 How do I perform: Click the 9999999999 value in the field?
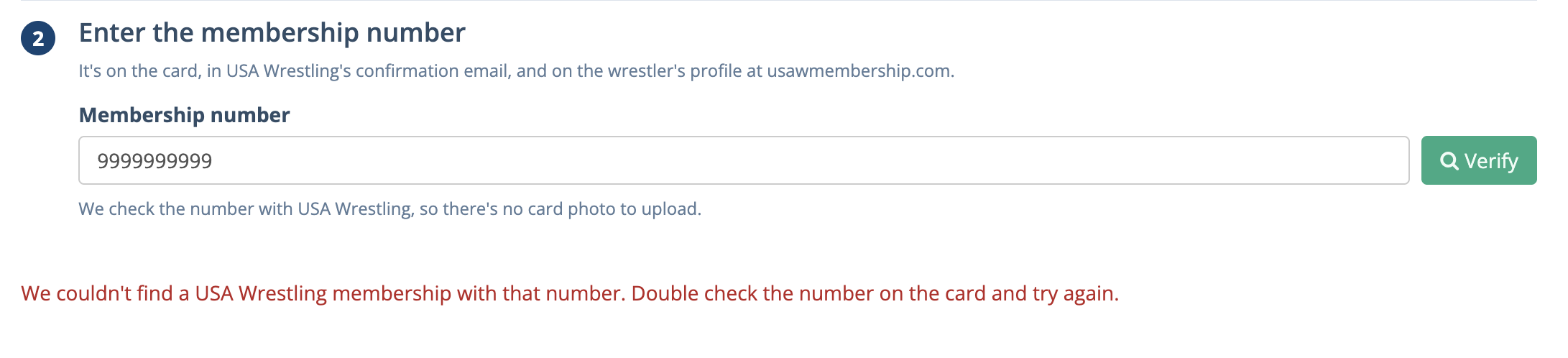pyautogui.click(x=155, y=161)
